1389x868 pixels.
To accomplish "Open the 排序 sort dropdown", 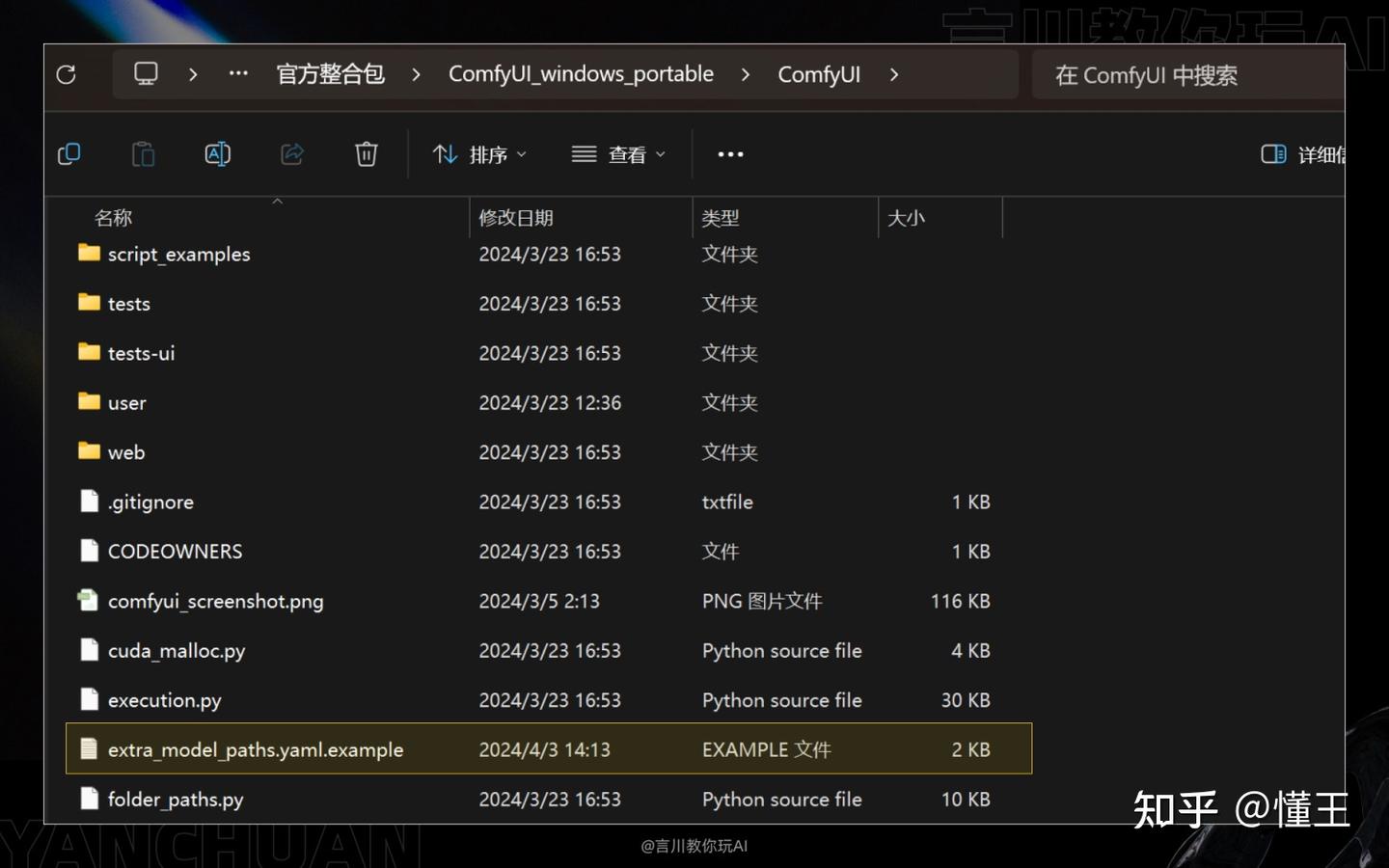I will (479, 154).
